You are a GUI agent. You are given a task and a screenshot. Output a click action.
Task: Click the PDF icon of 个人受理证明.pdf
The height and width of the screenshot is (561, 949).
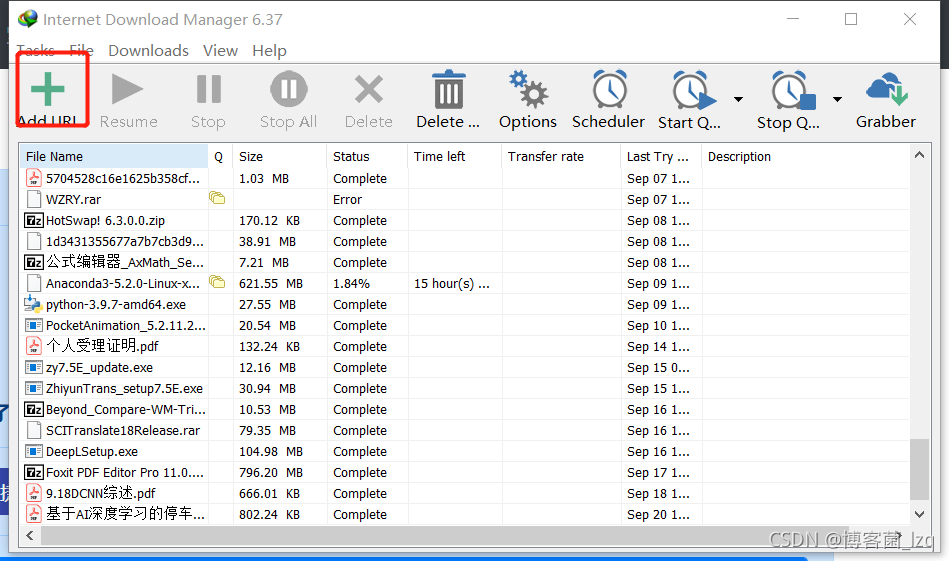click(x=34, y=346)
